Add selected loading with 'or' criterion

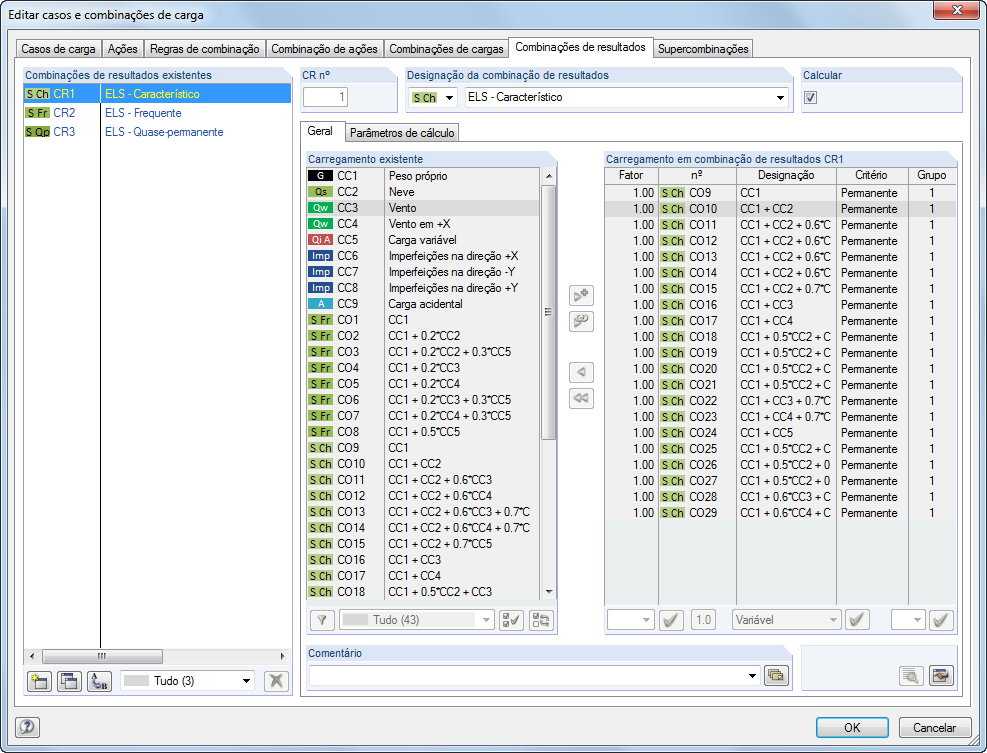pyautogui.click(x=581, y=321)
